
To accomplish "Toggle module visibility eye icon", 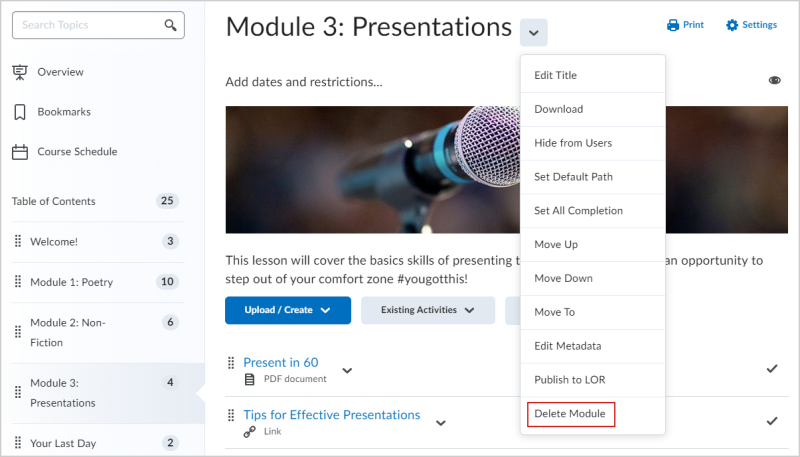I will 774,81.
